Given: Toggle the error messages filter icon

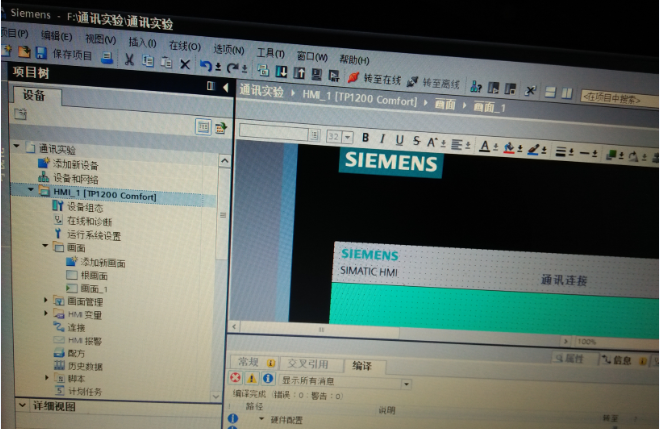Looking at the screenshot, I should coord(235,377).
